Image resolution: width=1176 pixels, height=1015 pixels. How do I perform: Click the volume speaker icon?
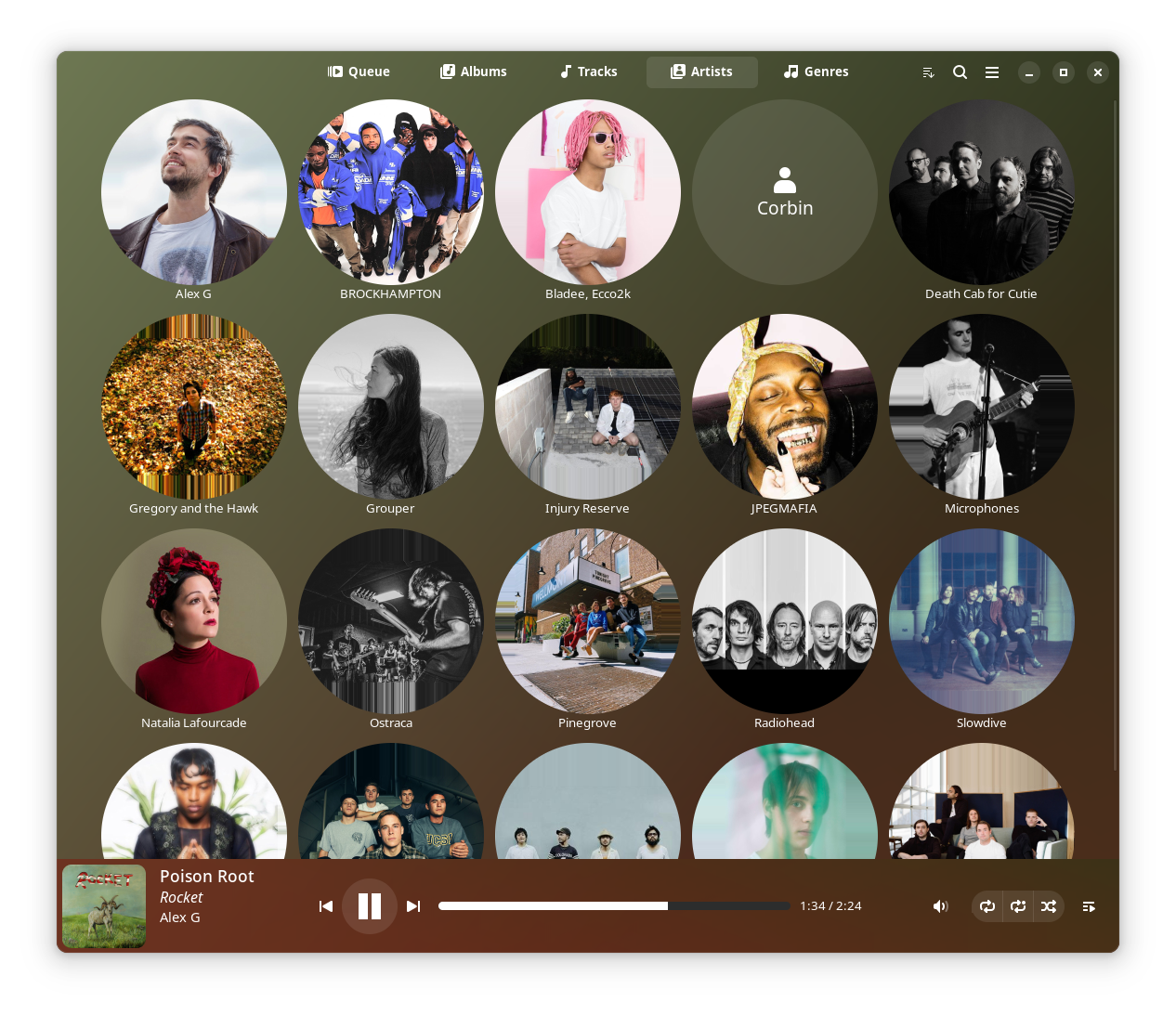click(x=940, y=906)
